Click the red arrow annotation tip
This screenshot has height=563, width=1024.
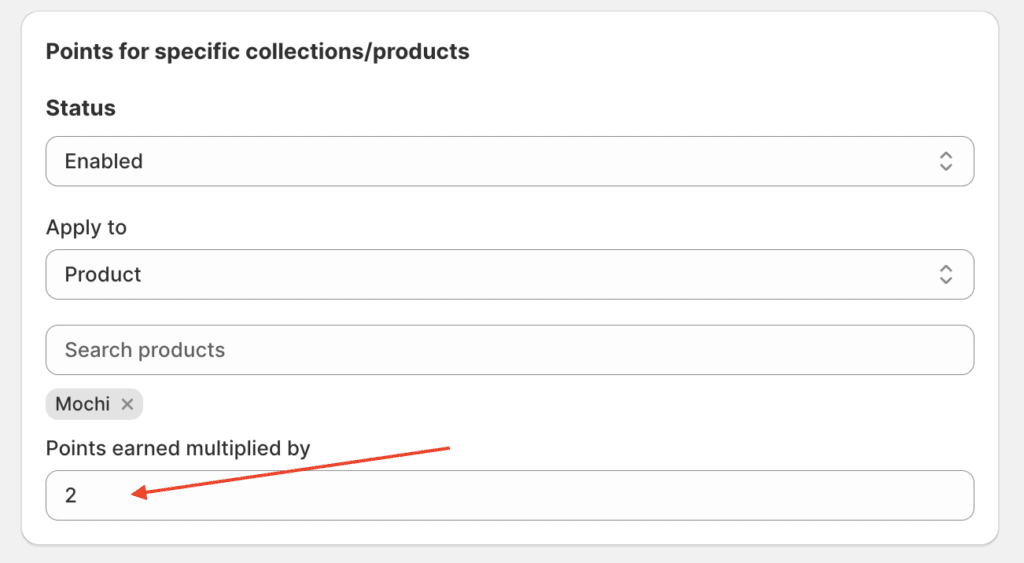[136, 492]
